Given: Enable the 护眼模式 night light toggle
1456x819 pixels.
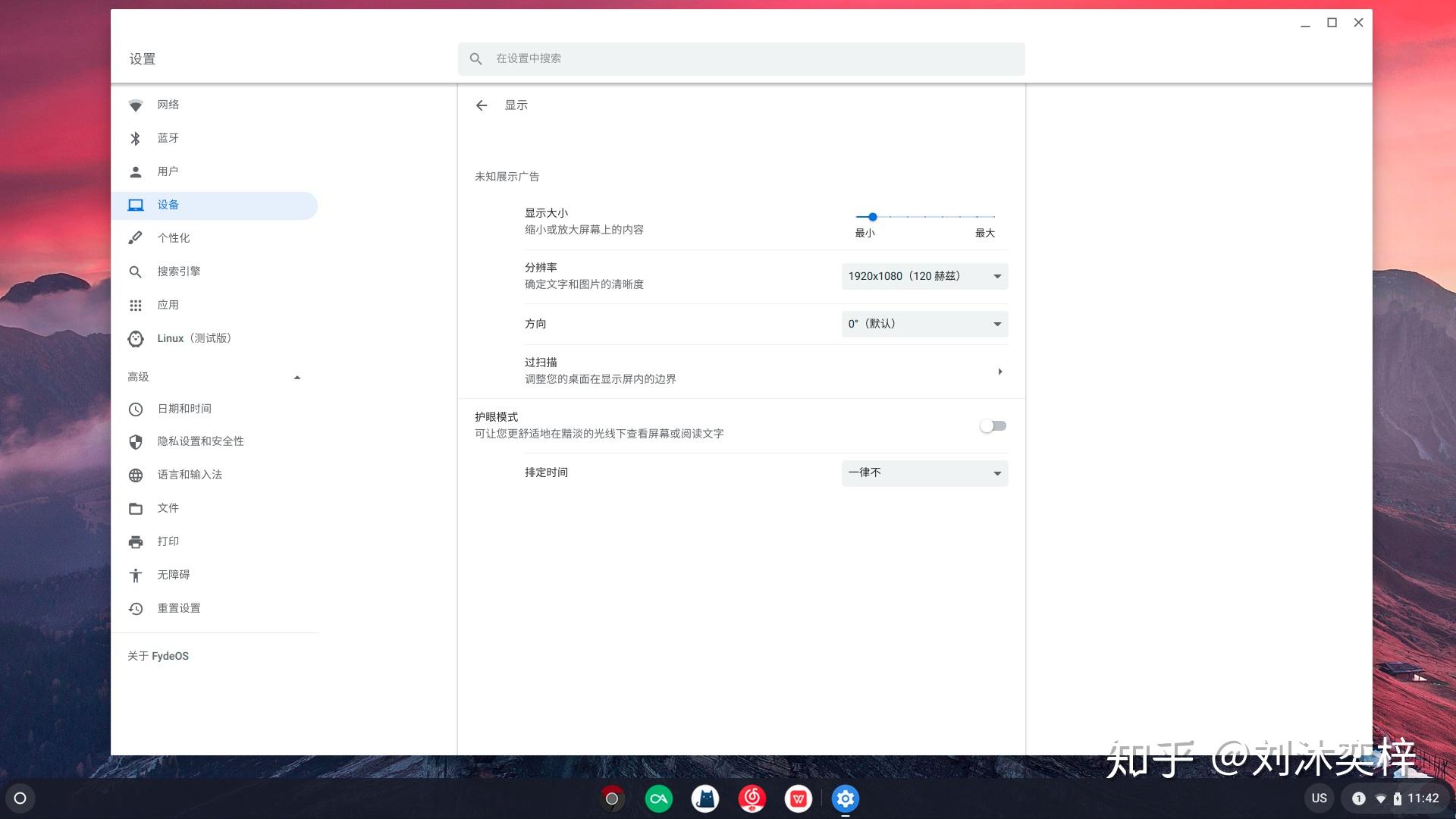Looking at the screenshot, I should 992,425.
